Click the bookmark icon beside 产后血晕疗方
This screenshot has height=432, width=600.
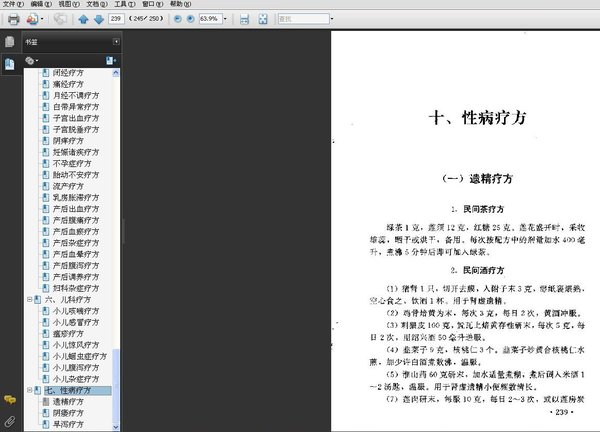click(46, 254)
